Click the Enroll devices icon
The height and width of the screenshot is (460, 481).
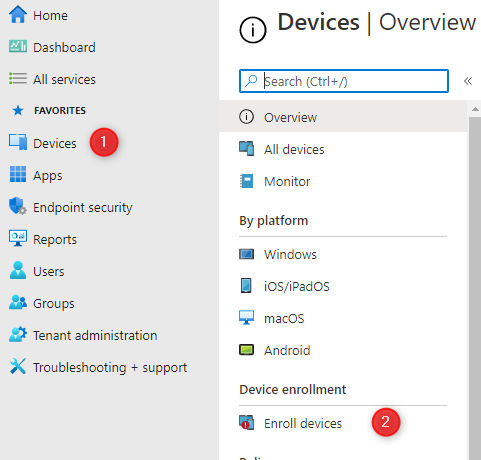click(x=247, y=423)
